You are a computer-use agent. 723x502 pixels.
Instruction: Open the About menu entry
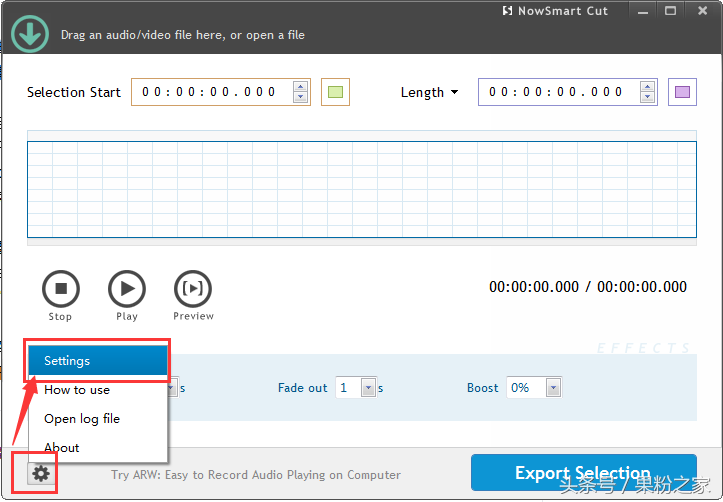(98, 447)
